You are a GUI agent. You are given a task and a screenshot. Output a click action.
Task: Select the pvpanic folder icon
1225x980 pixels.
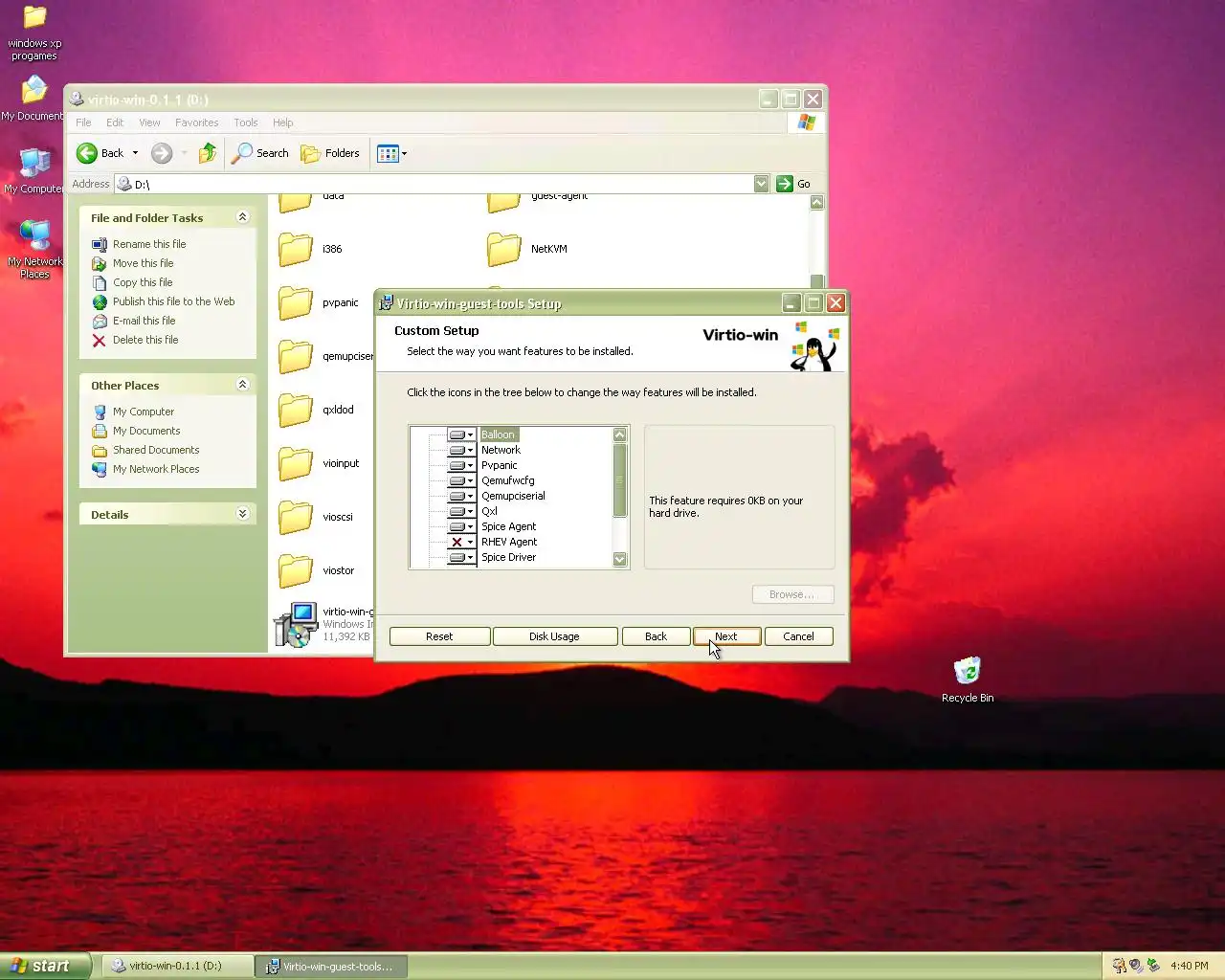[x=296, y=302]
